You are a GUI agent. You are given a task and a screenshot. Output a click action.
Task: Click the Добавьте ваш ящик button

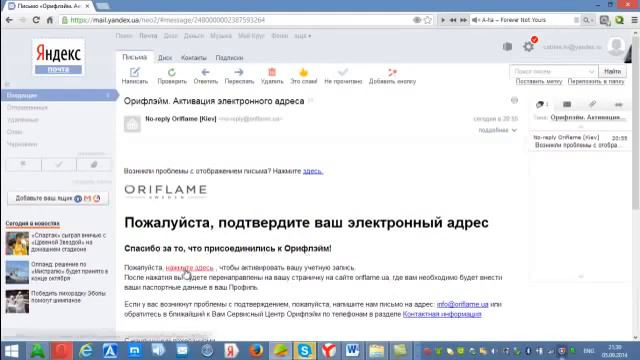[x=58, y=198]
